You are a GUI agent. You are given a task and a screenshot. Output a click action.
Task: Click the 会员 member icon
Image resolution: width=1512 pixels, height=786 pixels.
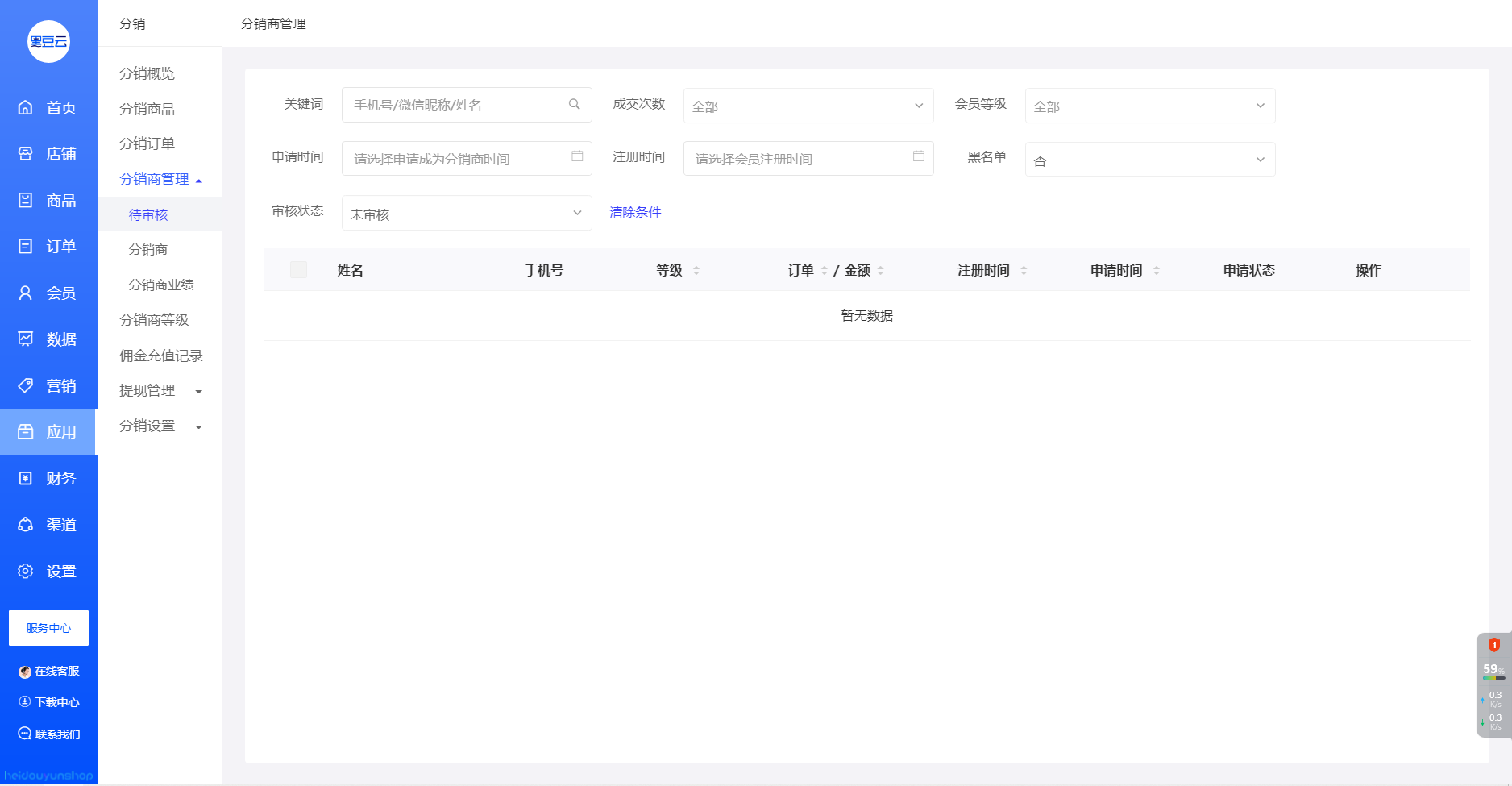[26, 293]
